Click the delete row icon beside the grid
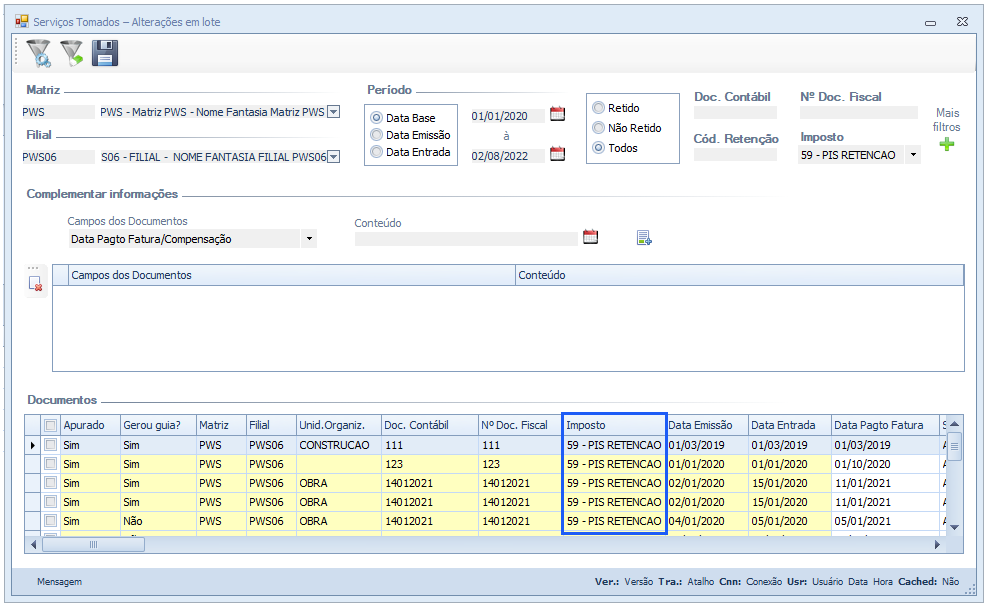986x604 pixels. click(36, 284)
